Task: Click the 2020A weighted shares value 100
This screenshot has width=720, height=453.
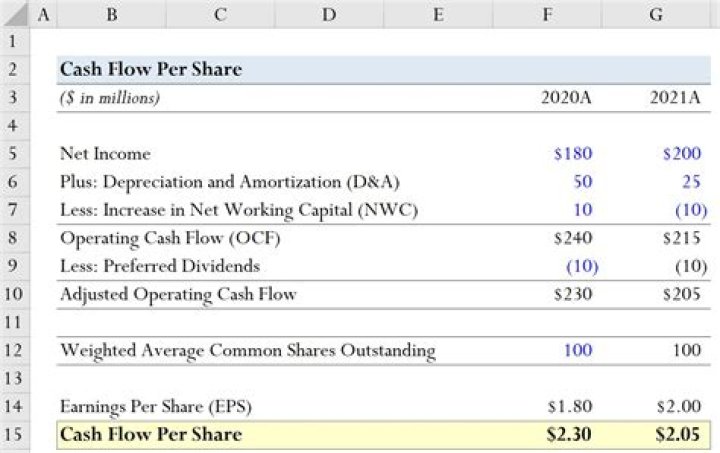Action: point(578,350)
